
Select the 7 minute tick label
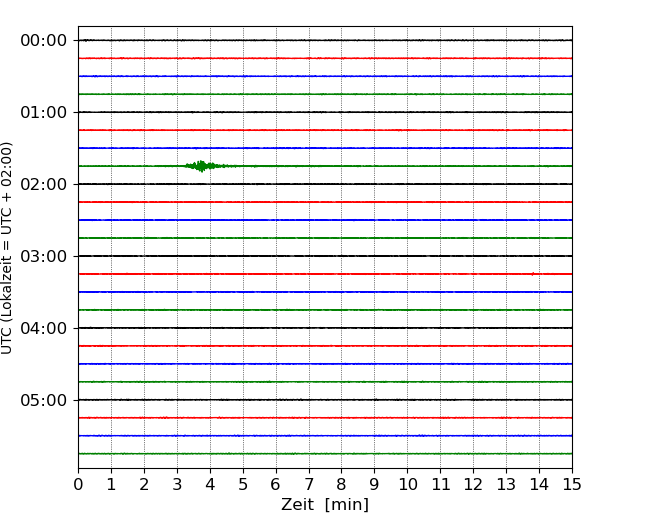click(x=309, y=485)
